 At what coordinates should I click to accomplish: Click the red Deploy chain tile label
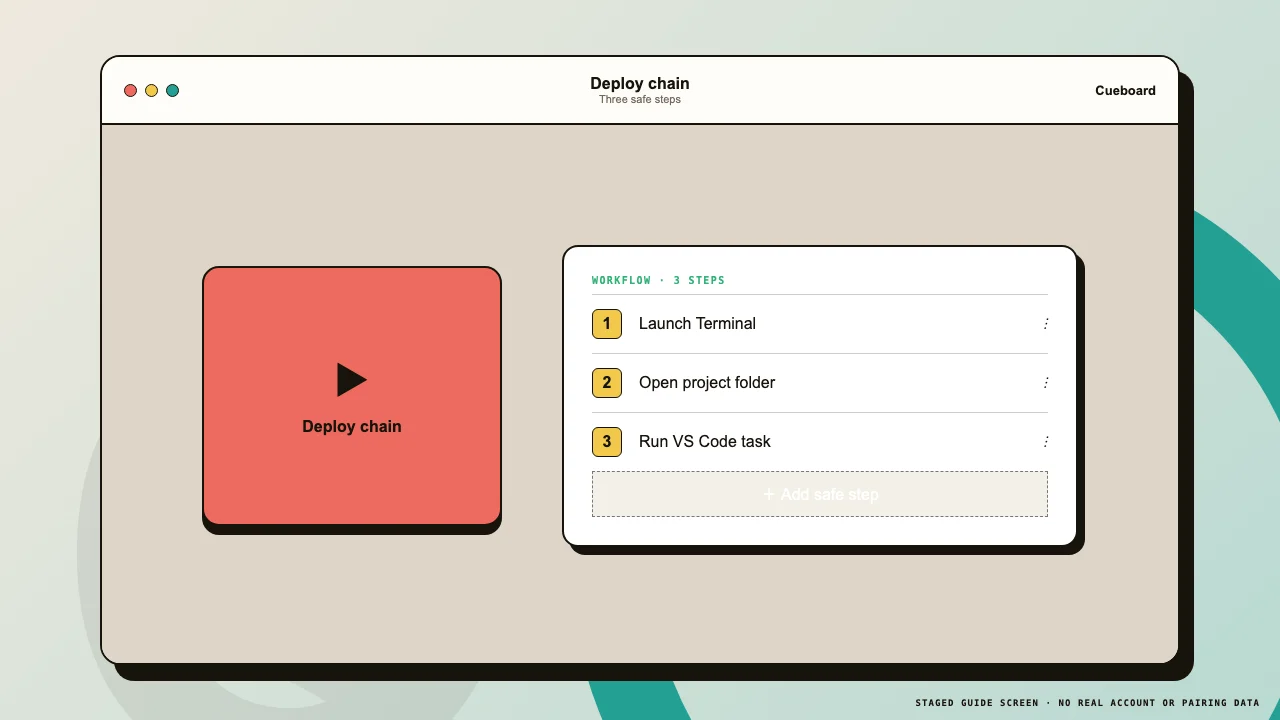pyautogui.click(x=352, y=426)
